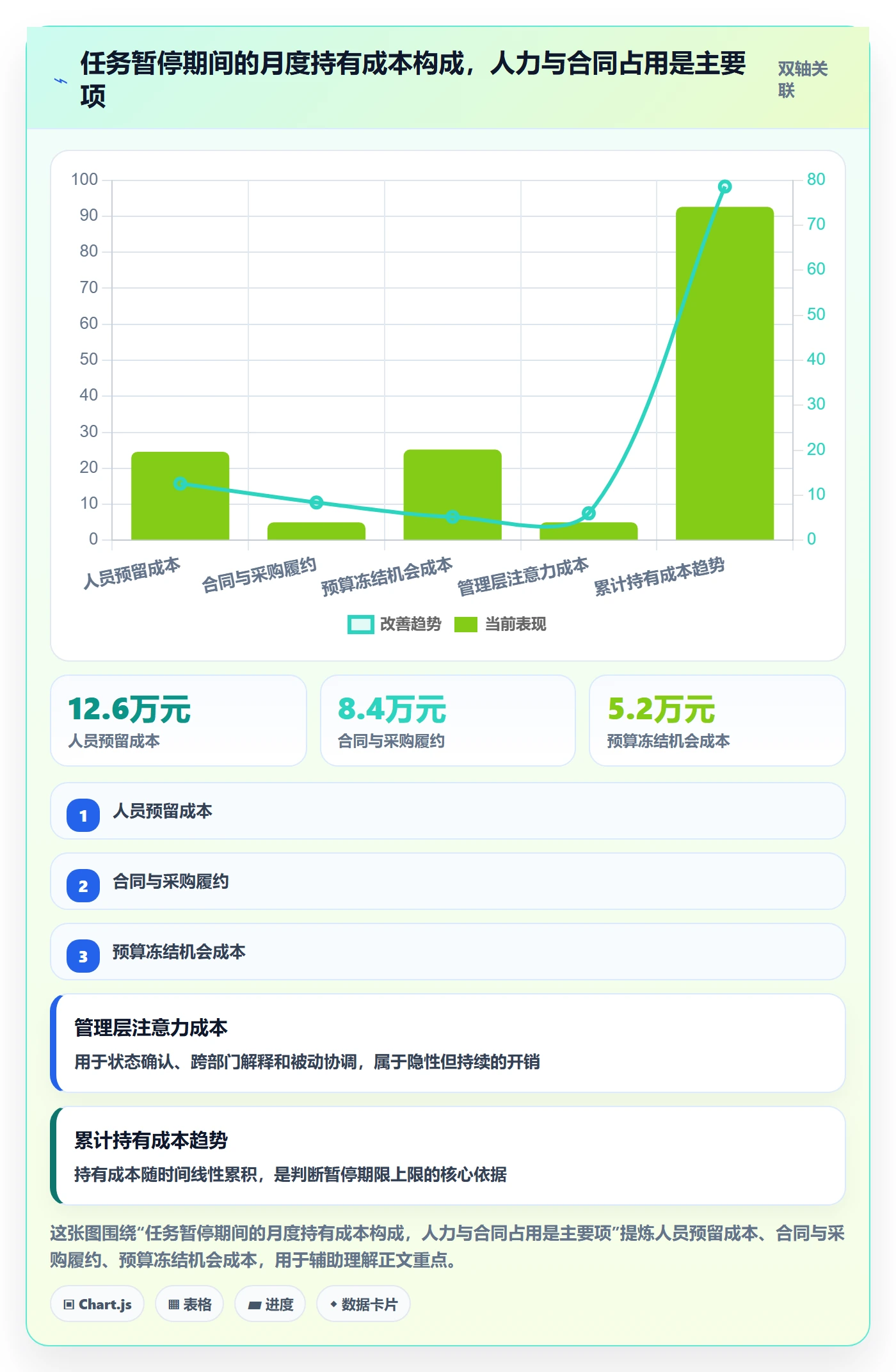
Task: Click the 表格 tag
Action: 189,1304
